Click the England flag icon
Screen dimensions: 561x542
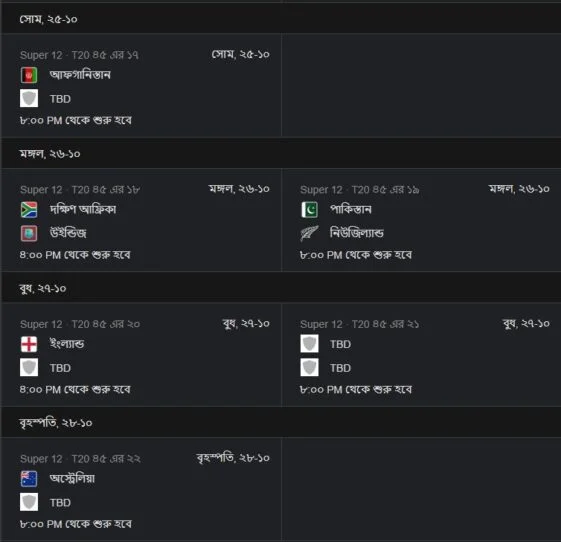click(29, 344)
